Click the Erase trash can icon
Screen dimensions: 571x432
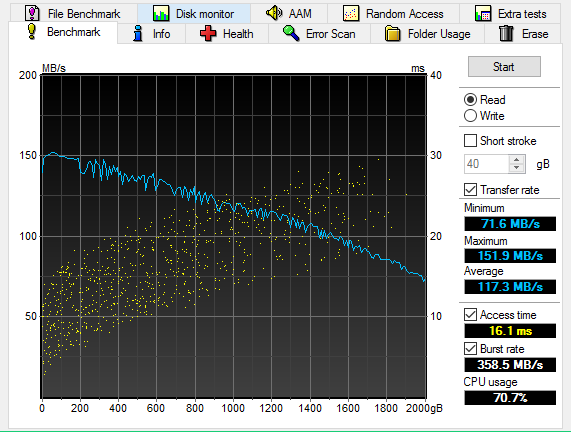[506, 34]
